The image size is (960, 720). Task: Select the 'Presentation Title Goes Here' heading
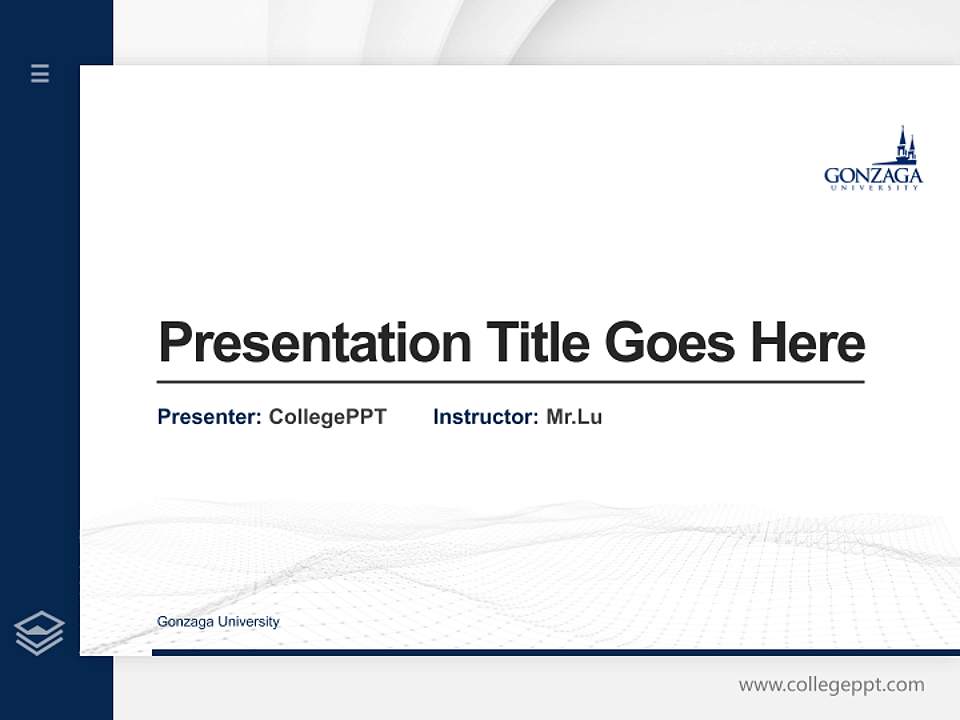[511, 343]
